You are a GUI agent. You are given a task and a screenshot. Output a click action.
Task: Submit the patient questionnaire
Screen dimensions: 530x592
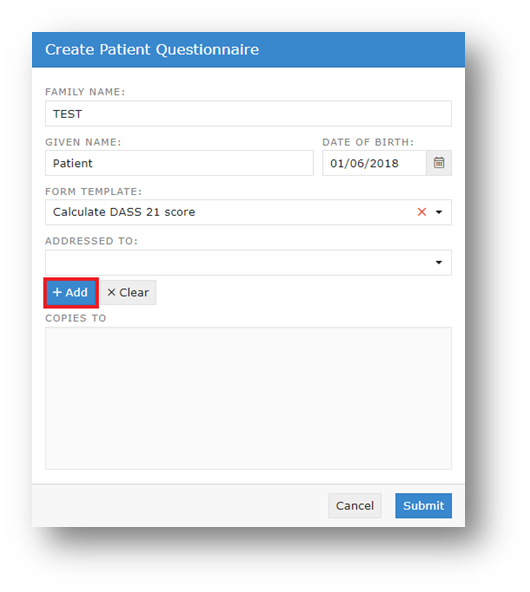coord(423,506)
